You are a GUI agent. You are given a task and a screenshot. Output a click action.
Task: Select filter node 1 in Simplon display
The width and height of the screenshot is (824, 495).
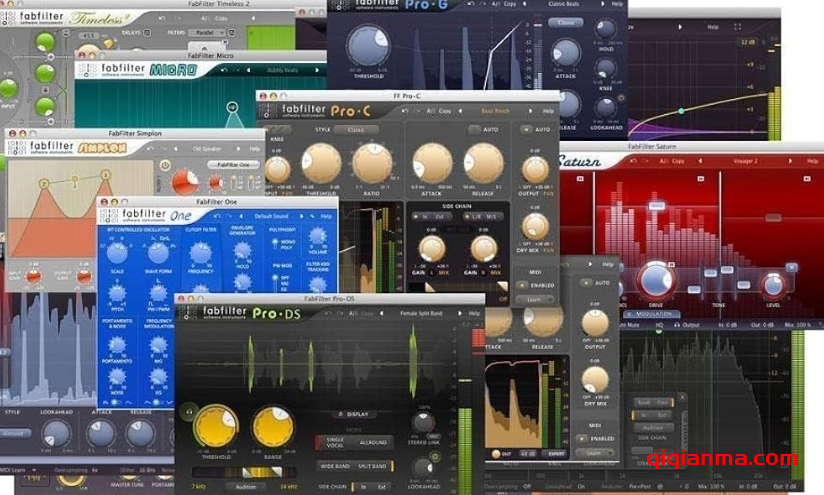point(106,174)
